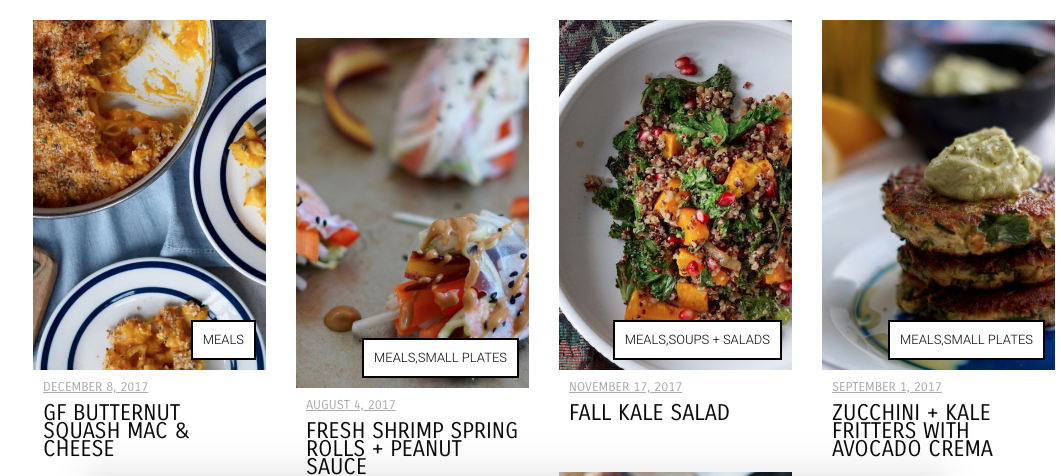Click the November 17, 2017 date link
Viewport: 1061px width, 476px height.
click(x=625, y=387)
